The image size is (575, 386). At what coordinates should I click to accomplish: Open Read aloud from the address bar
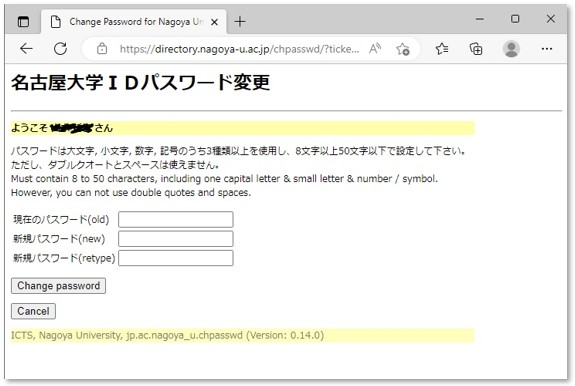(375, 48)
